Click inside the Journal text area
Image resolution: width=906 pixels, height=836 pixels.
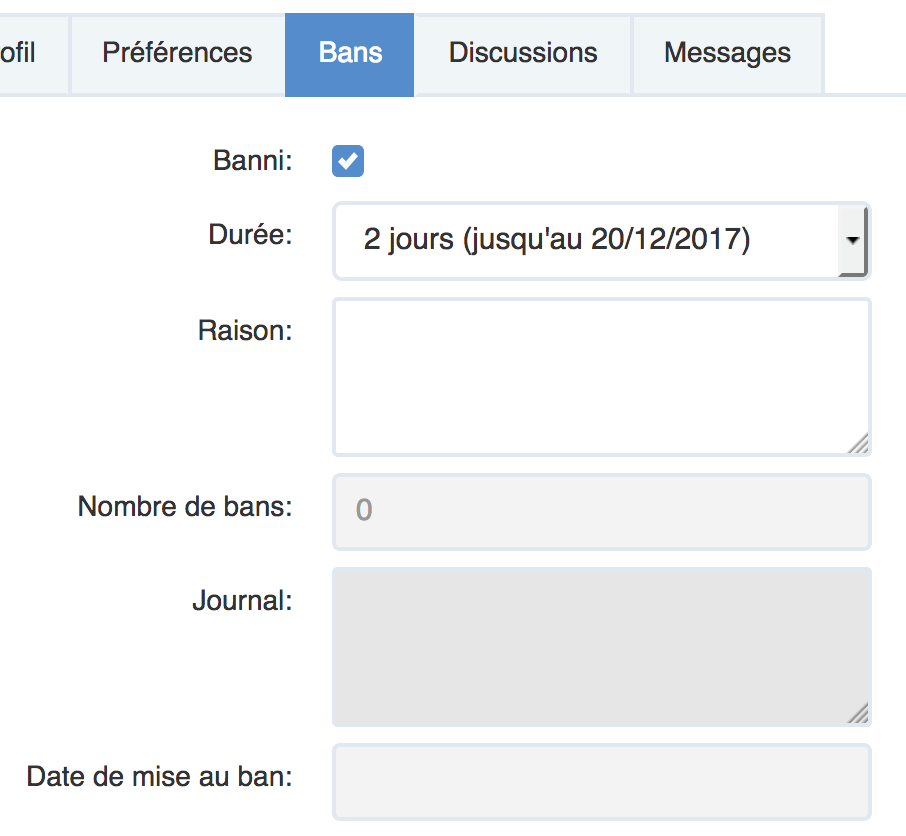coord(600,646)
